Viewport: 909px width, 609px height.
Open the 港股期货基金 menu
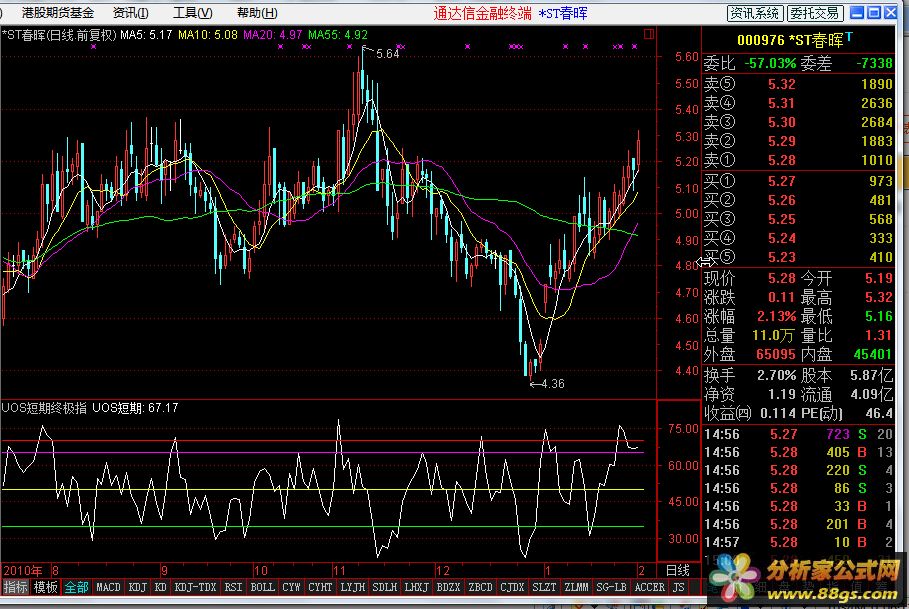point(58,13)
